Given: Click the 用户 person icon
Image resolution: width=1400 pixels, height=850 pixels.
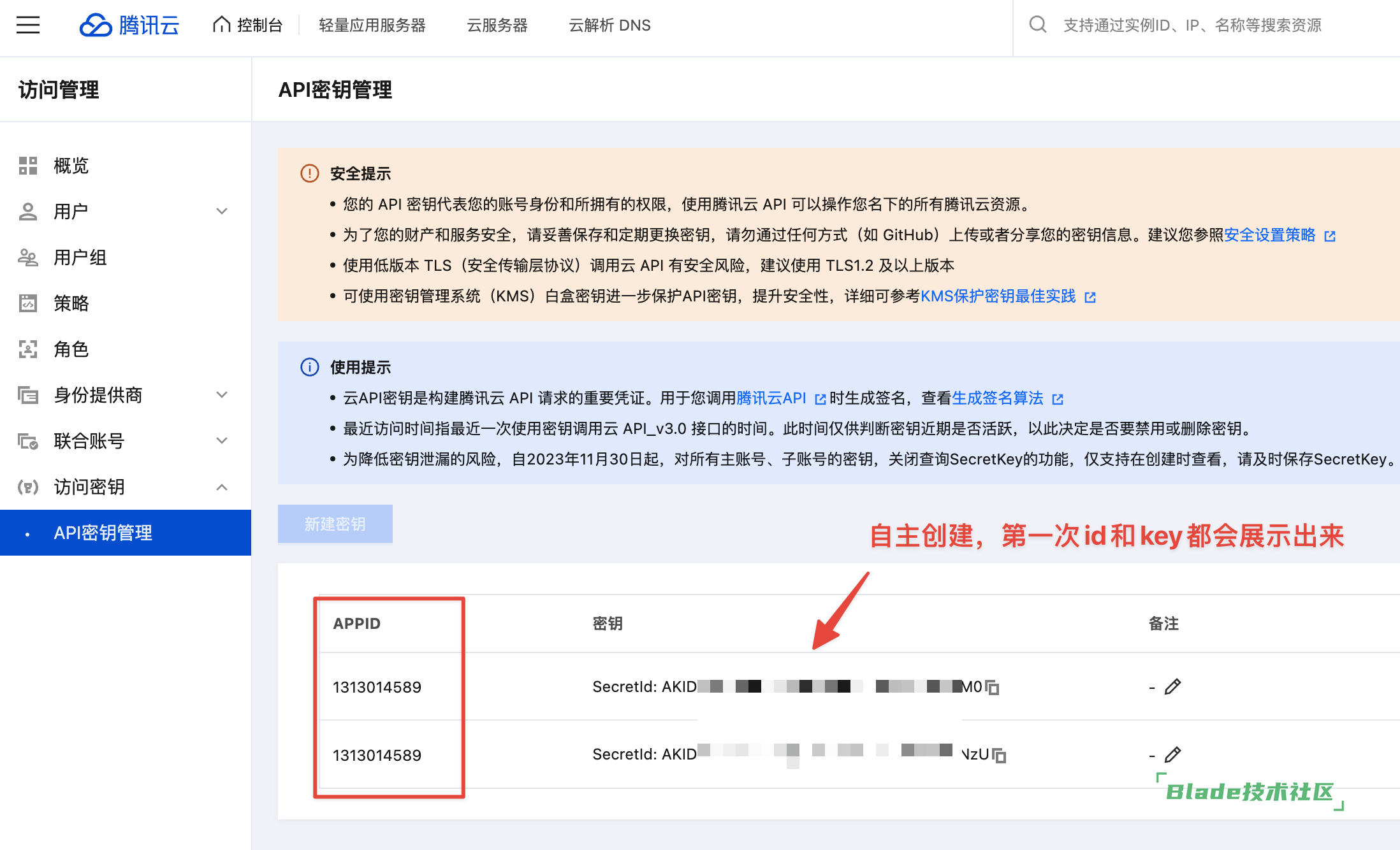Looking at the screenshot, I should pyautogui.click(x=28, y=212).
